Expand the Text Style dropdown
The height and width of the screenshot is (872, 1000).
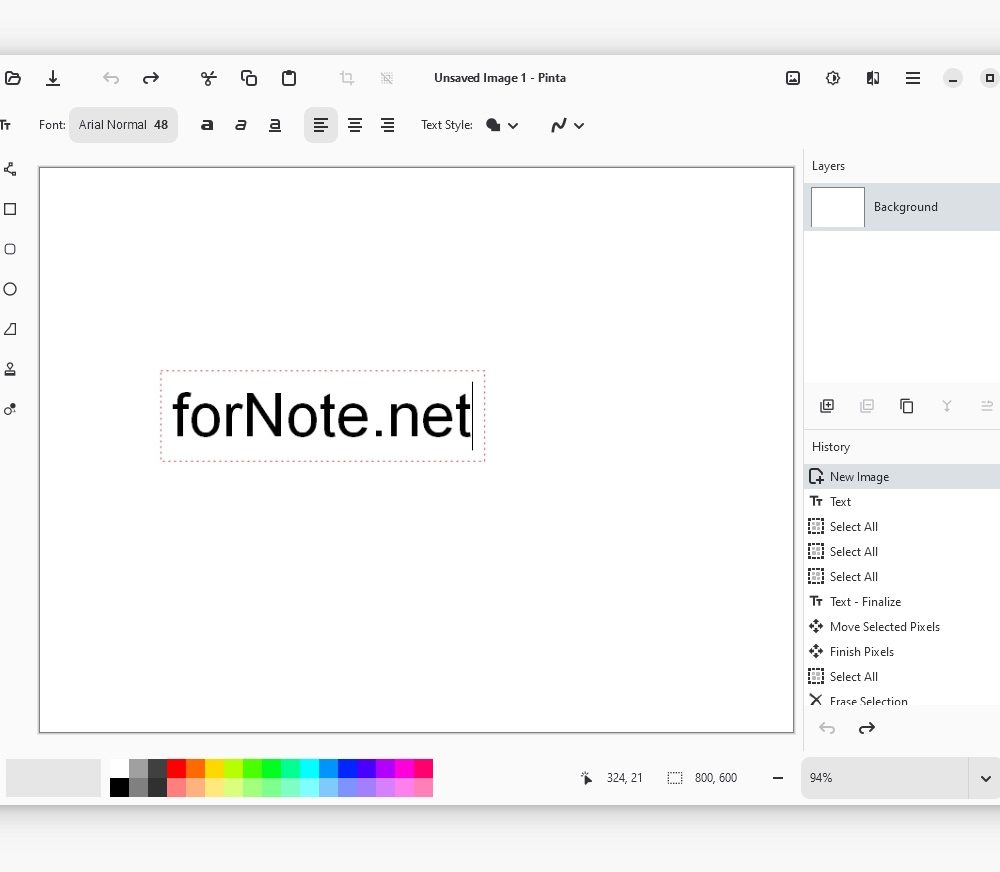502,125
